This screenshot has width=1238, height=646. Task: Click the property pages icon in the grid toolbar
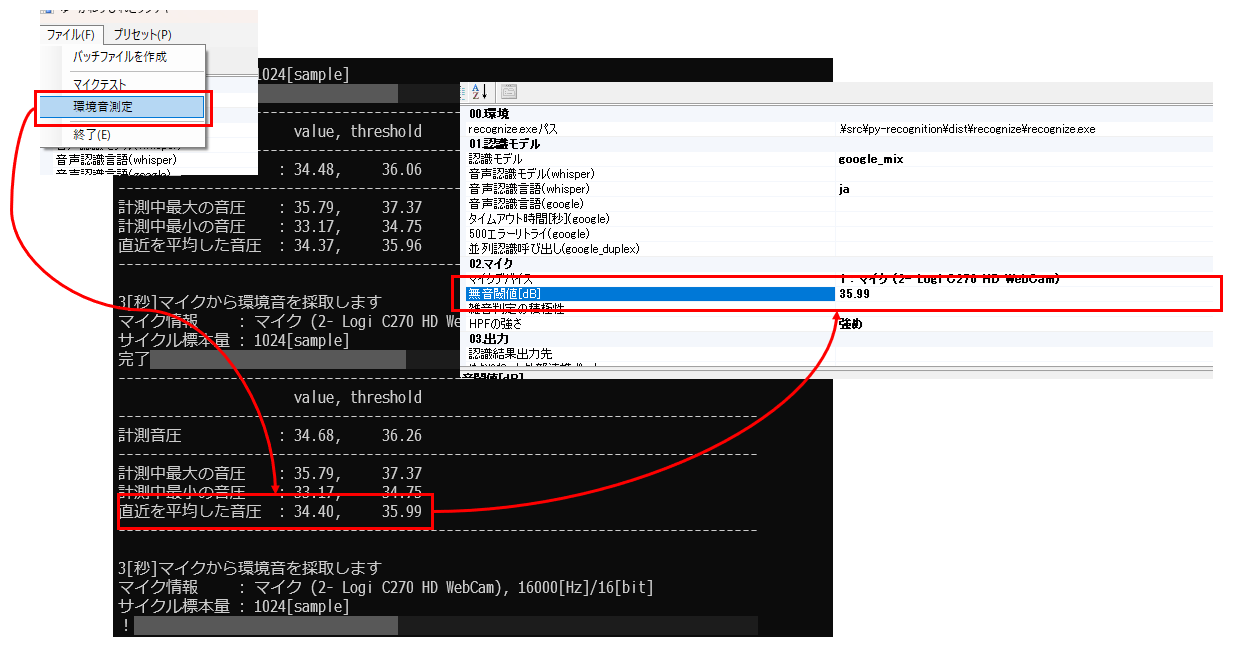[509, 91]
